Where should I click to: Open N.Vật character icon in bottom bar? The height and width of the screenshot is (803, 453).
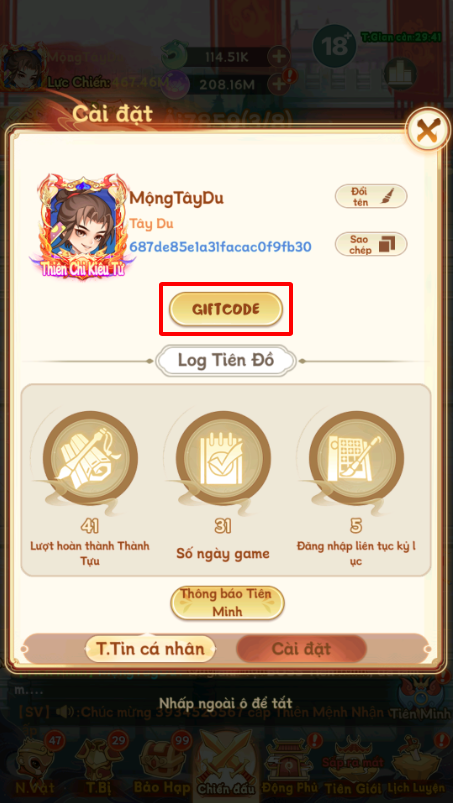(34, 764)
